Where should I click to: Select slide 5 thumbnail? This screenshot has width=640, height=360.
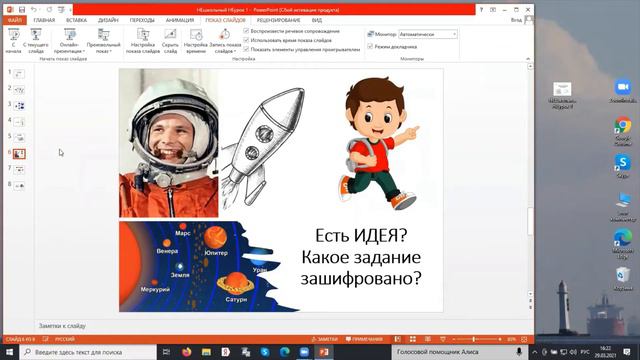click(19, 138)
